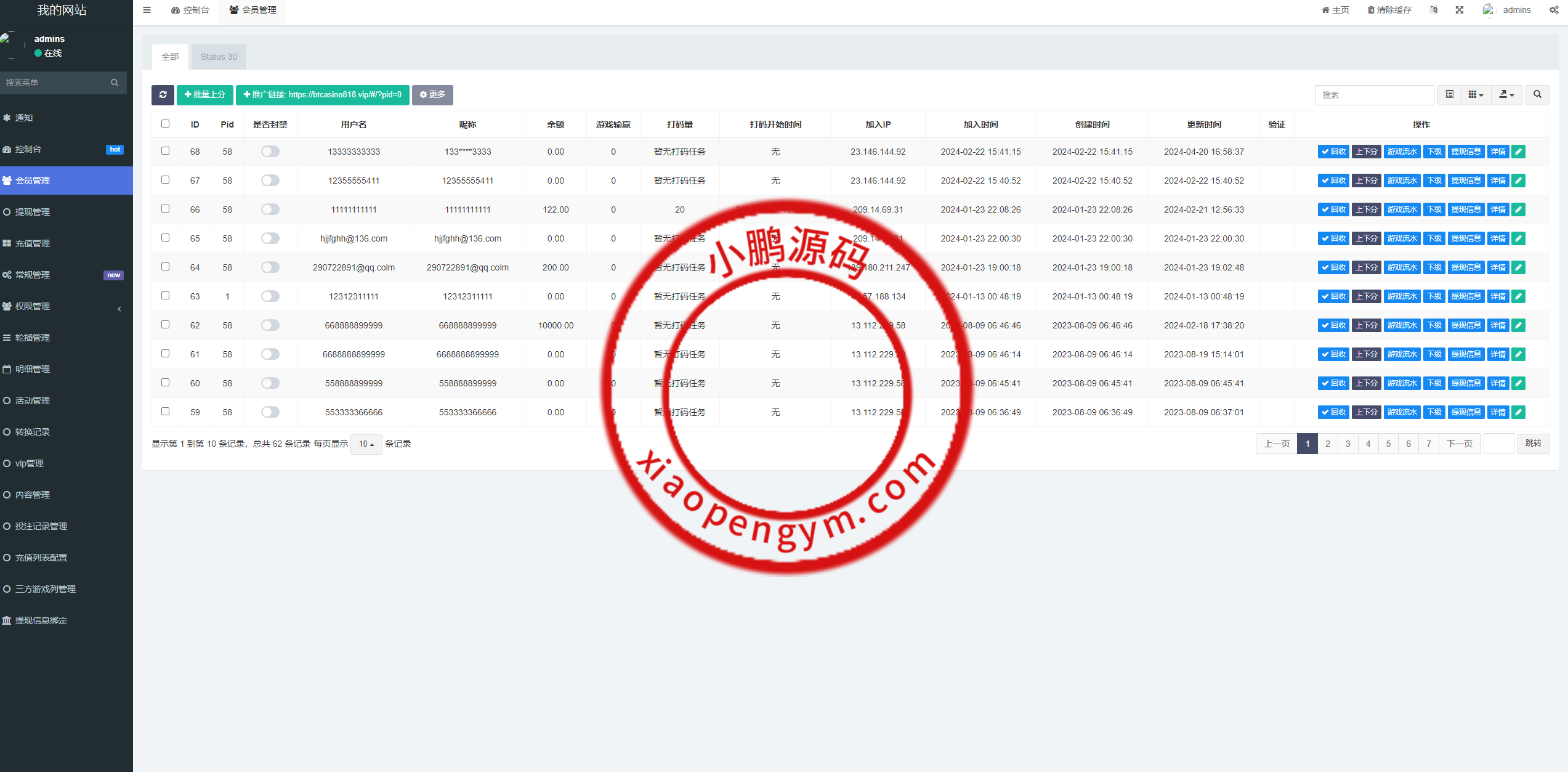Click the fullscreen expand icon in header
This screenshot has height=772, width=1568.
click(1459, 10)
